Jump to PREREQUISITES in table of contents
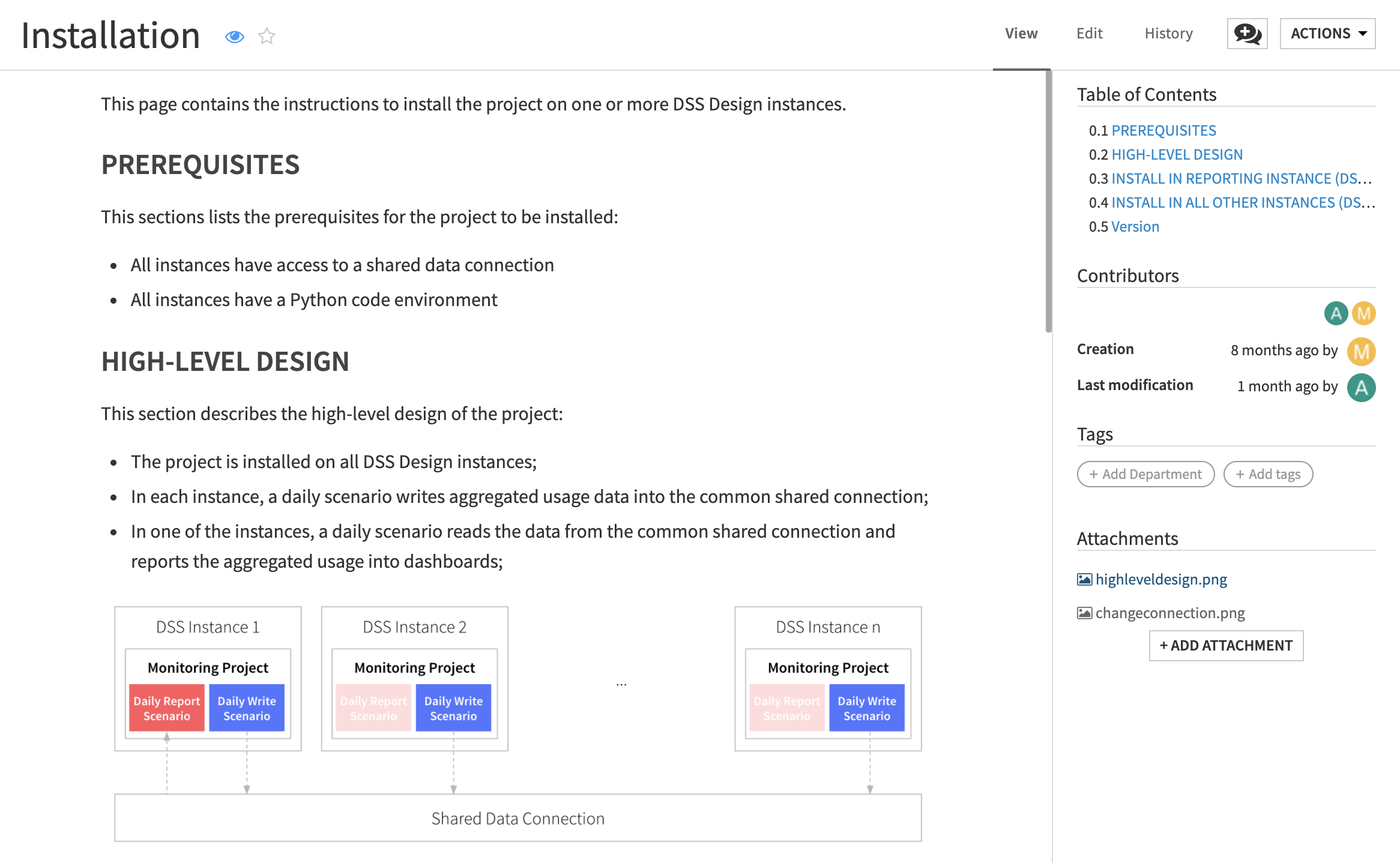1400x863 pixels. pos(1163,130)
